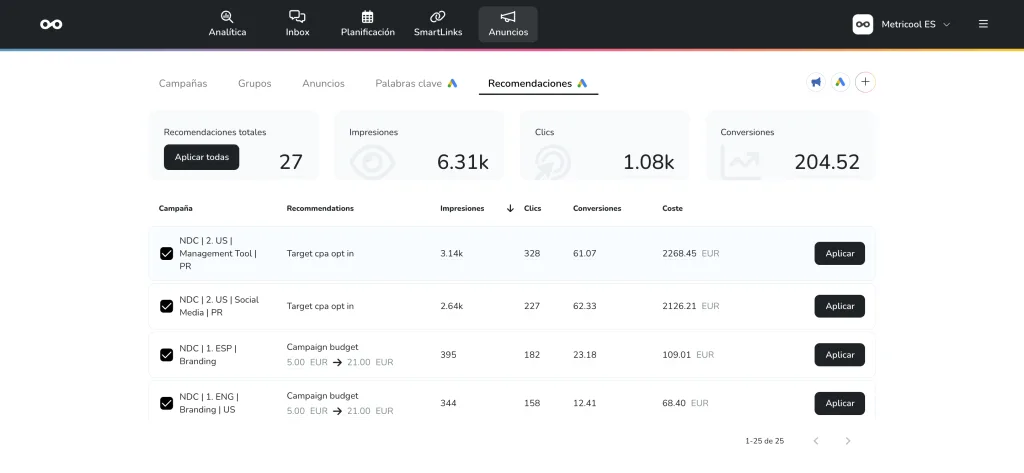Select the blue megaphone ads account icon

point(816,83)
